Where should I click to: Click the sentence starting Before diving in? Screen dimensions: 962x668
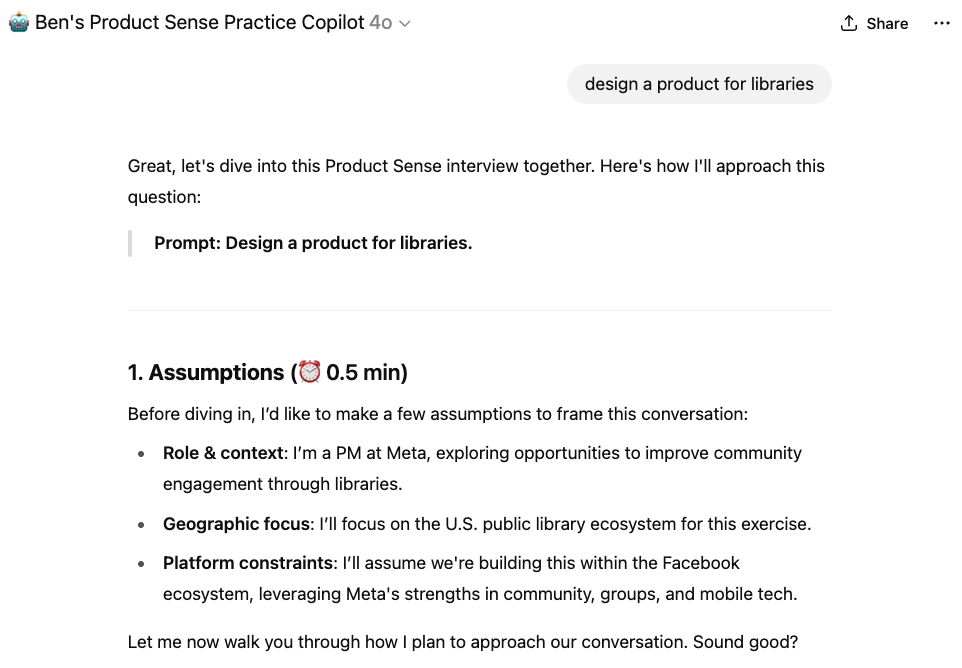pyautogui.click(x=437, y=414)
